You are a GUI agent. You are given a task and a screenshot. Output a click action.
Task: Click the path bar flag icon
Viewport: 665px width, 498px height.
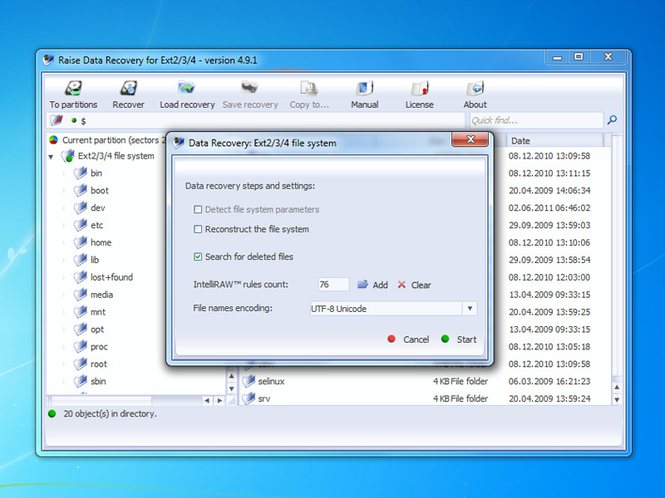57,120
